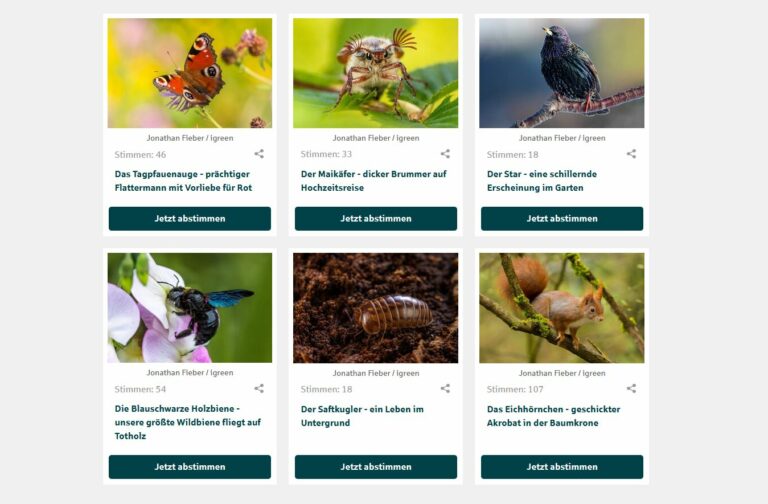Image resolution: width=768 pixels, height=504 pixels.
Task: Vote for the Tagpfauenauge with Jetzt abstimmen
Action: 190,218
